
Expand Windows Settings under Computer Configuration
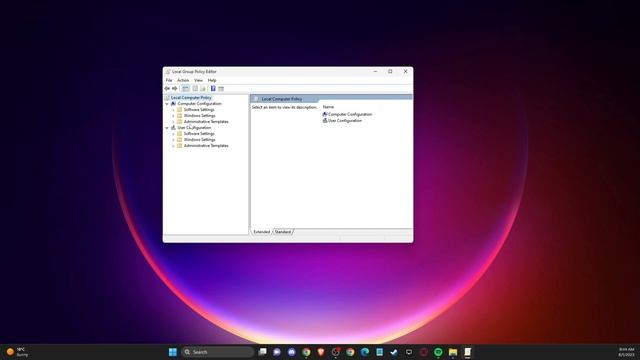coord(173,116)
